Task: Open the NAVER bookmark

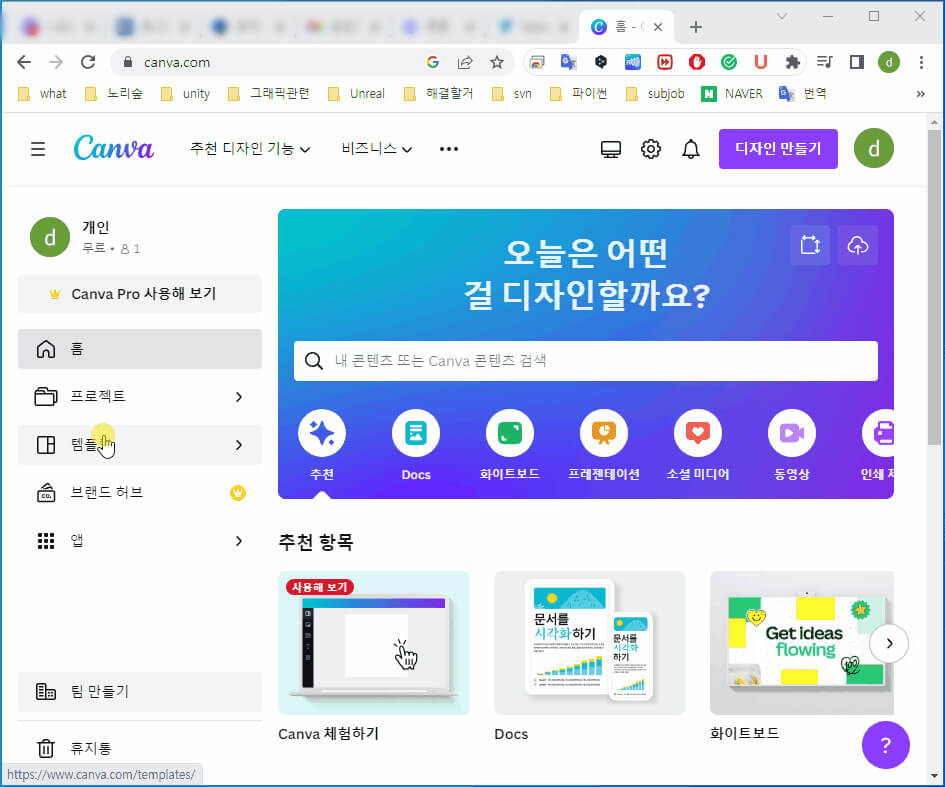Action: click(x=732, y=93)
